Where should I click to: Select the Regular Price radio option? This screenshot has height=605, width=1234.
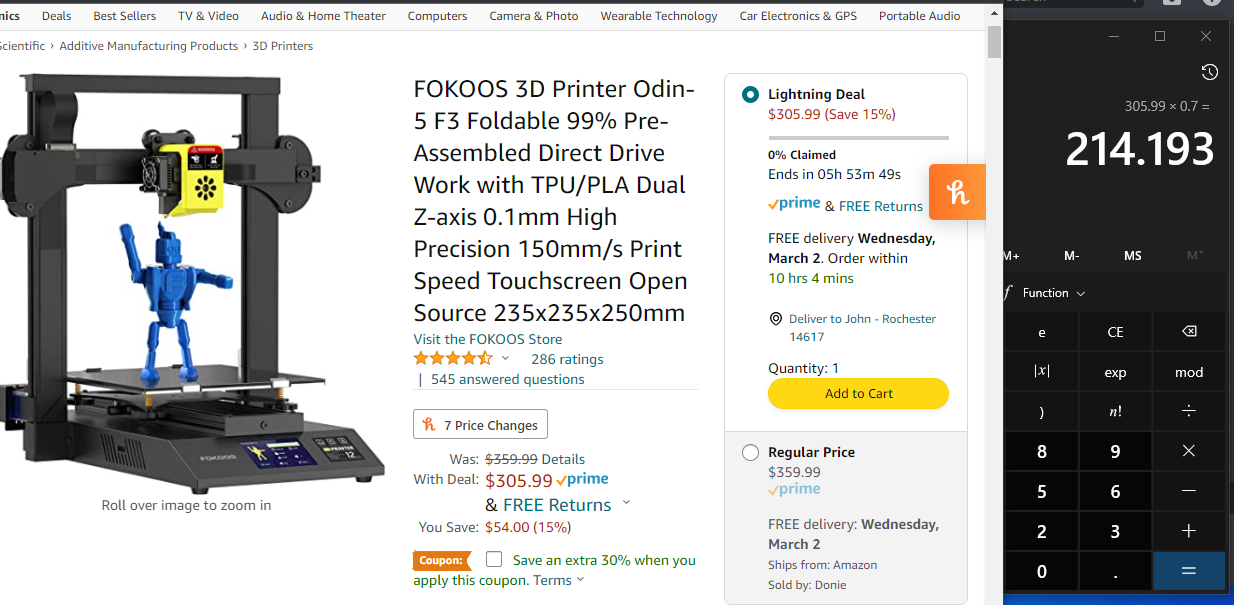point(750,453)
